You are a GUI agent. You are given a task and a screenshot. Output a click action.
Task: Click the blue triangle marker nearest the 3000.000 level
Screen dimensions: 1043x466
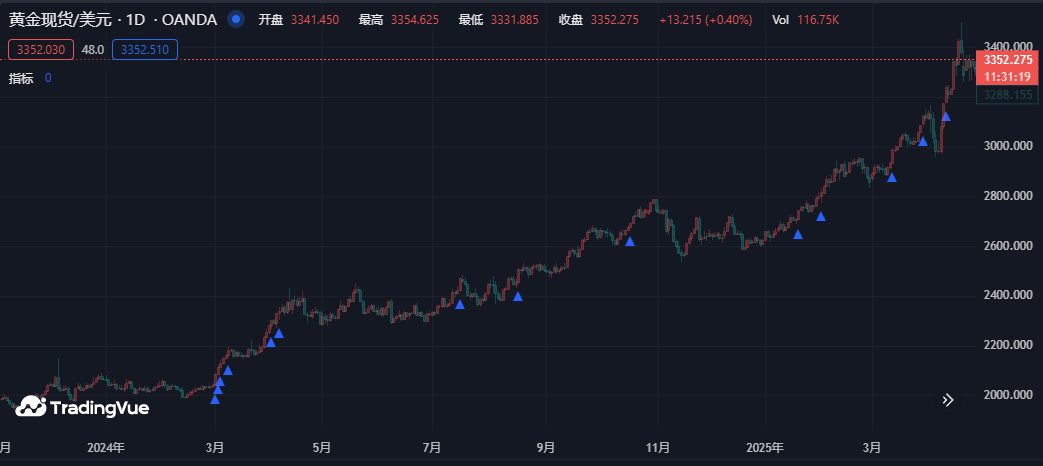[x=923, y=142]
